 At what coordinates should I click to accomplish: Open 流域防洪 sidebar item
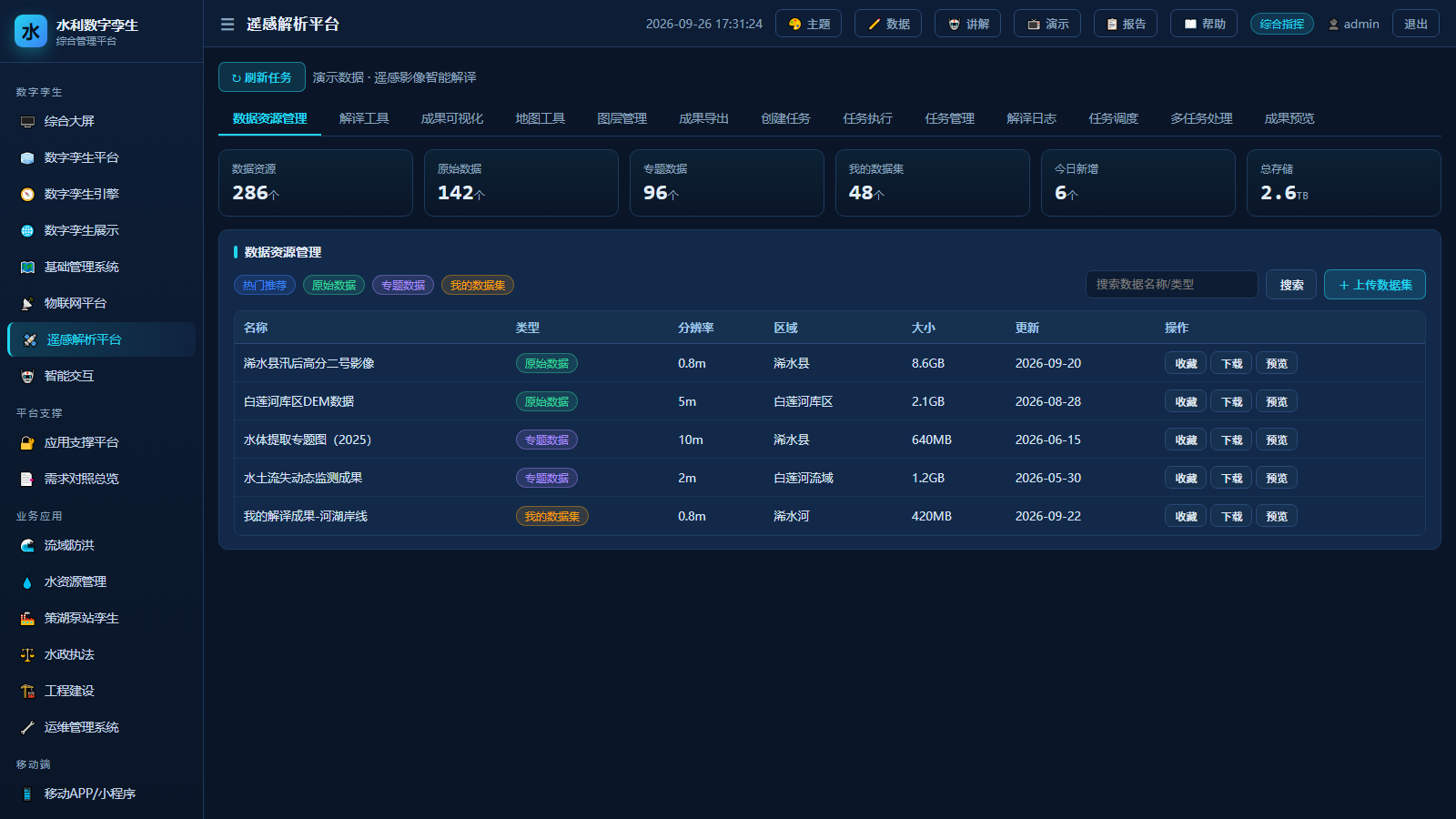coord(101,545)
